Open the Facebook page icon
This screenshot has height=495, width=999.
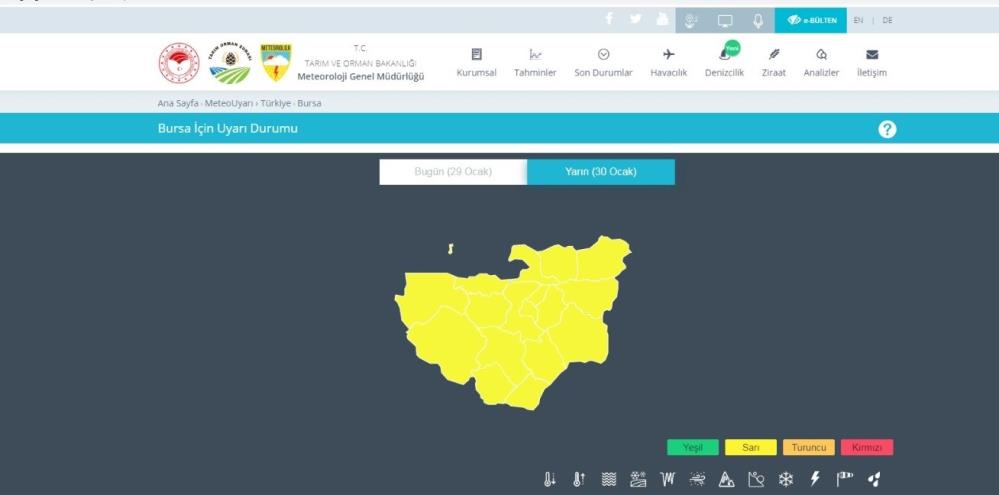(x=609, y=20)
